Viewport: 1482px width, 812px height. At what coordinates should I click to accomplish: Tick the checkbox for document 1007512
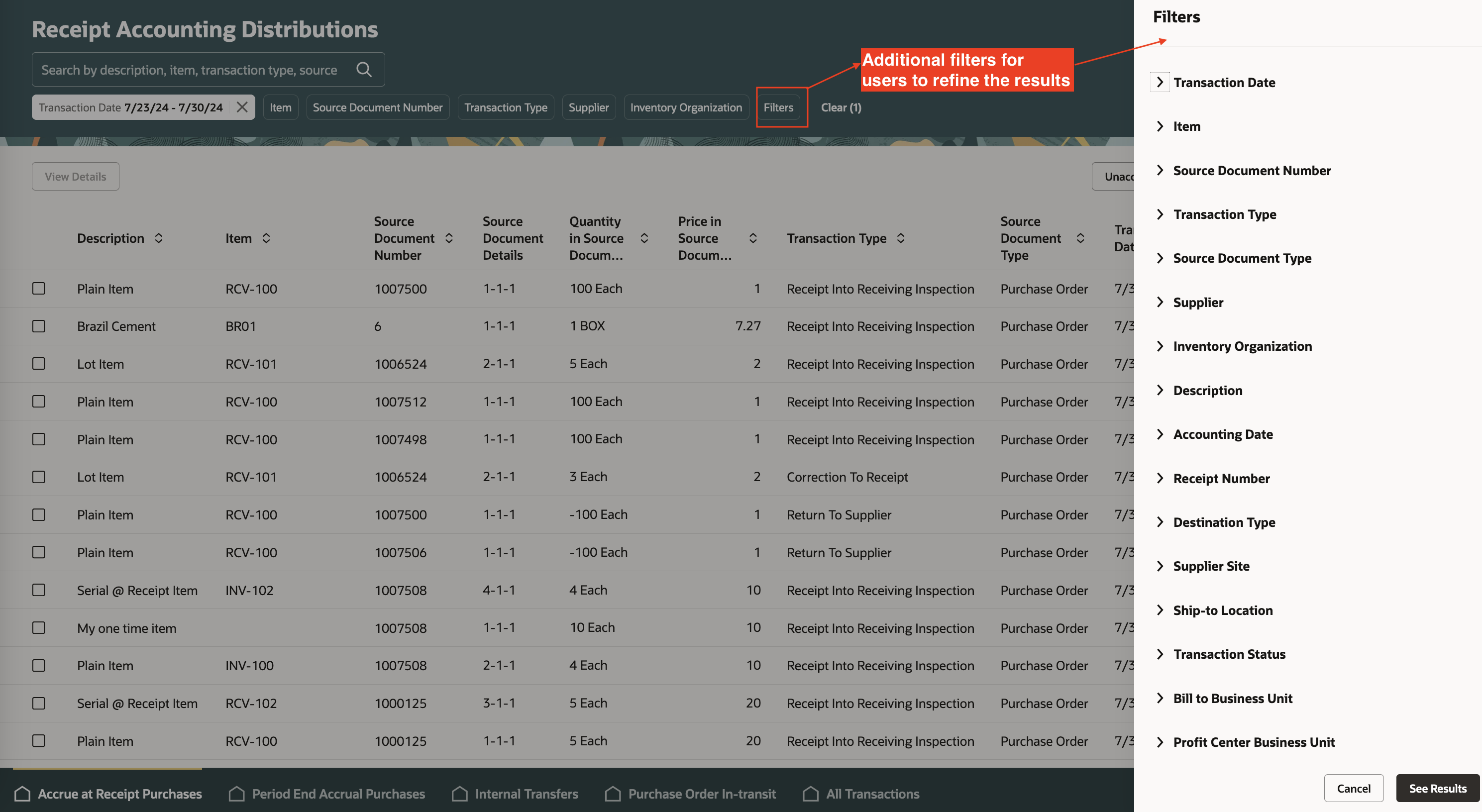pos(38,402)
